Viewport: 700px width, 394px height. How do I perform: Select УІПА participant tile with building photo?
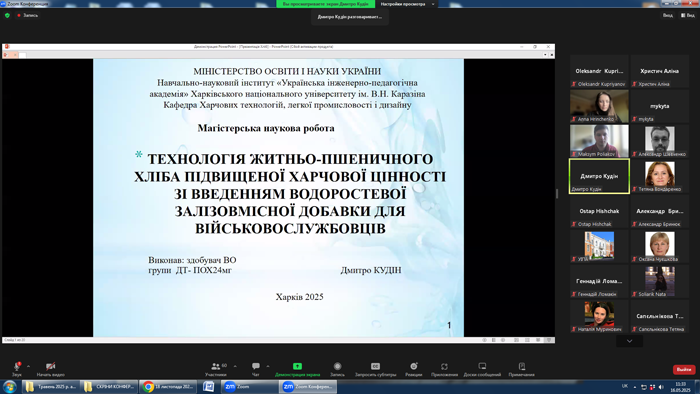599,246
